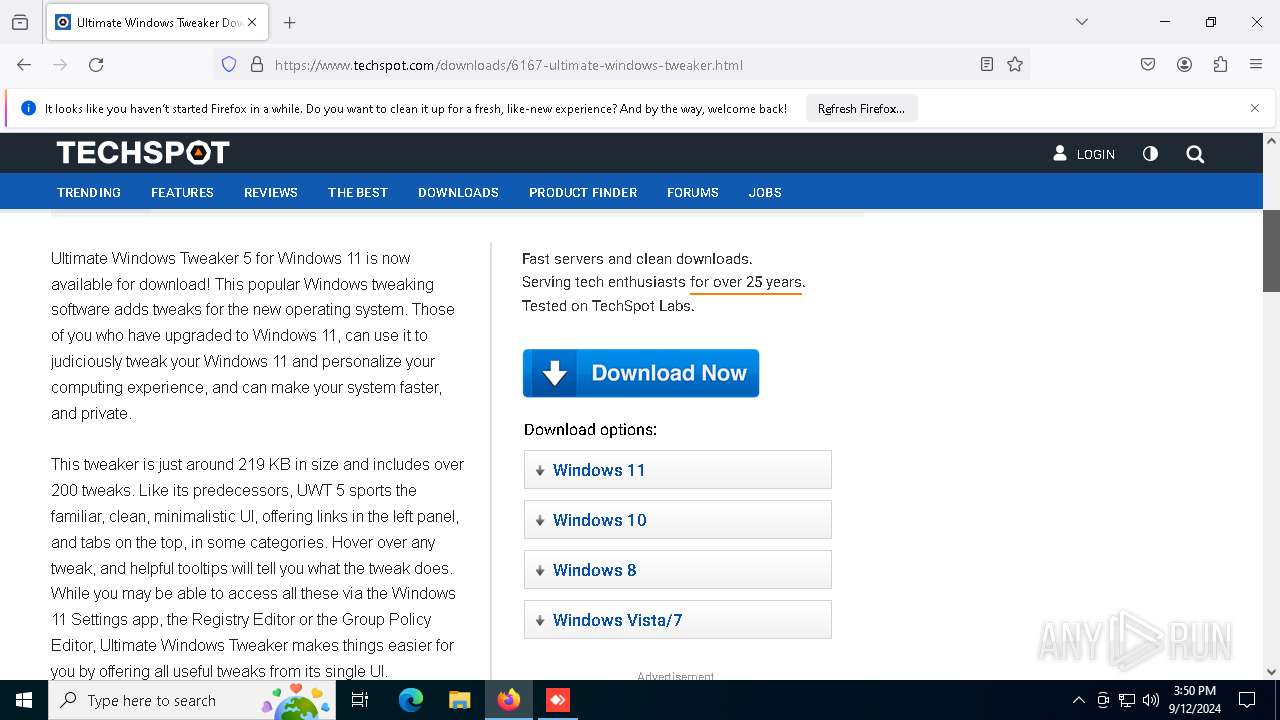1280x720 pixels.
Task: Open the tracking protection shield icon
Action: click(229, 65)
